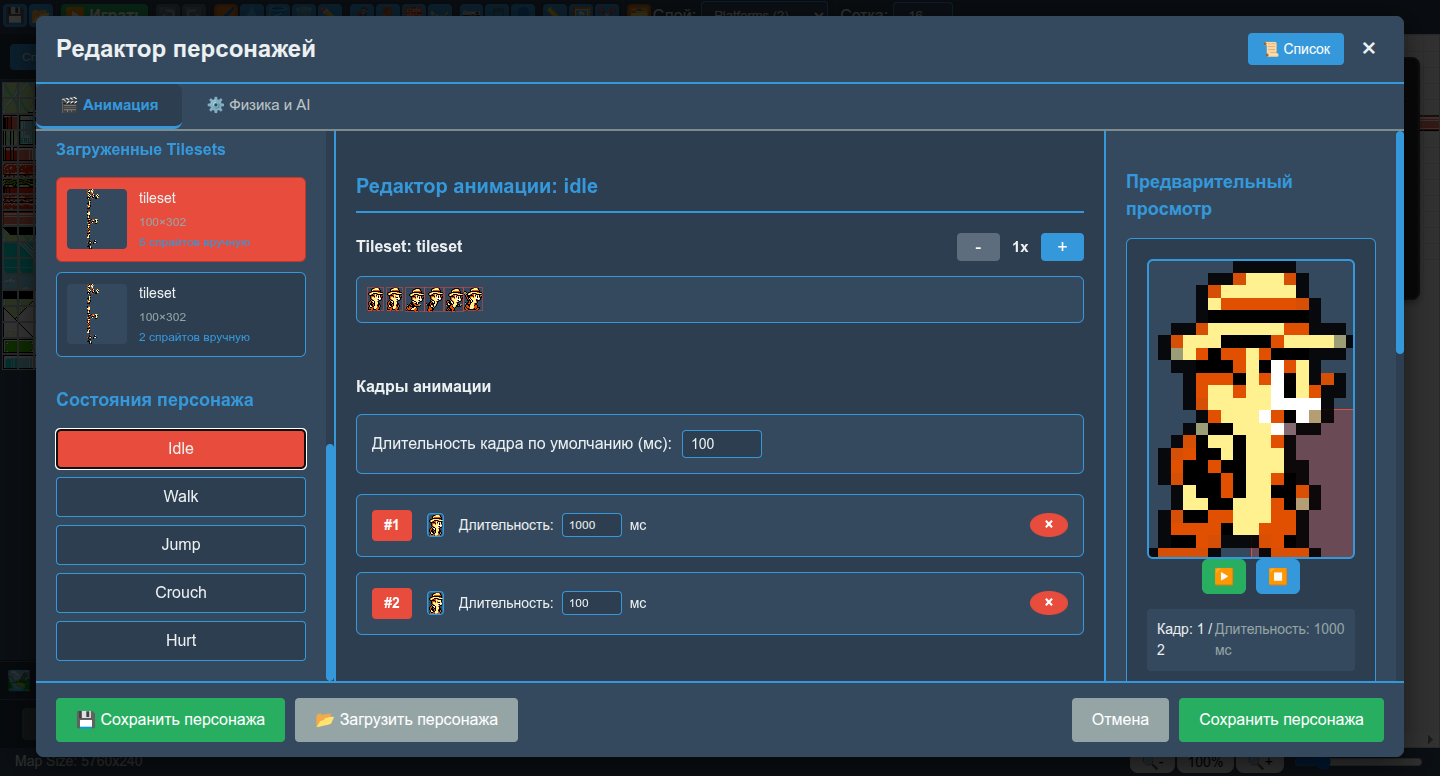Zoom in tileset with plus button
The width and height of the screenshot is (1440, 776).
[x=1062, y=247]
